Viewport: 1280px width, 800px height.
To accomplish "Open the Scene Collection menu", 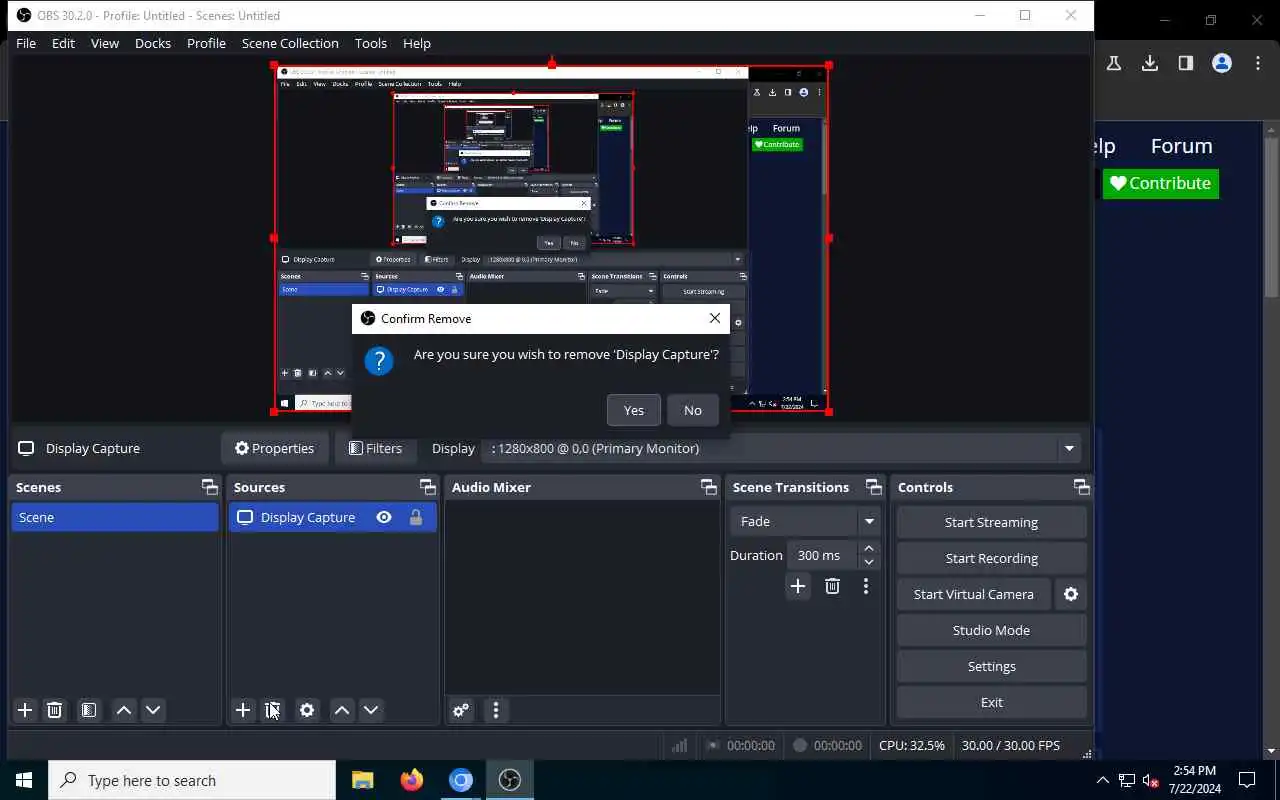I will (x=290, y=43).
